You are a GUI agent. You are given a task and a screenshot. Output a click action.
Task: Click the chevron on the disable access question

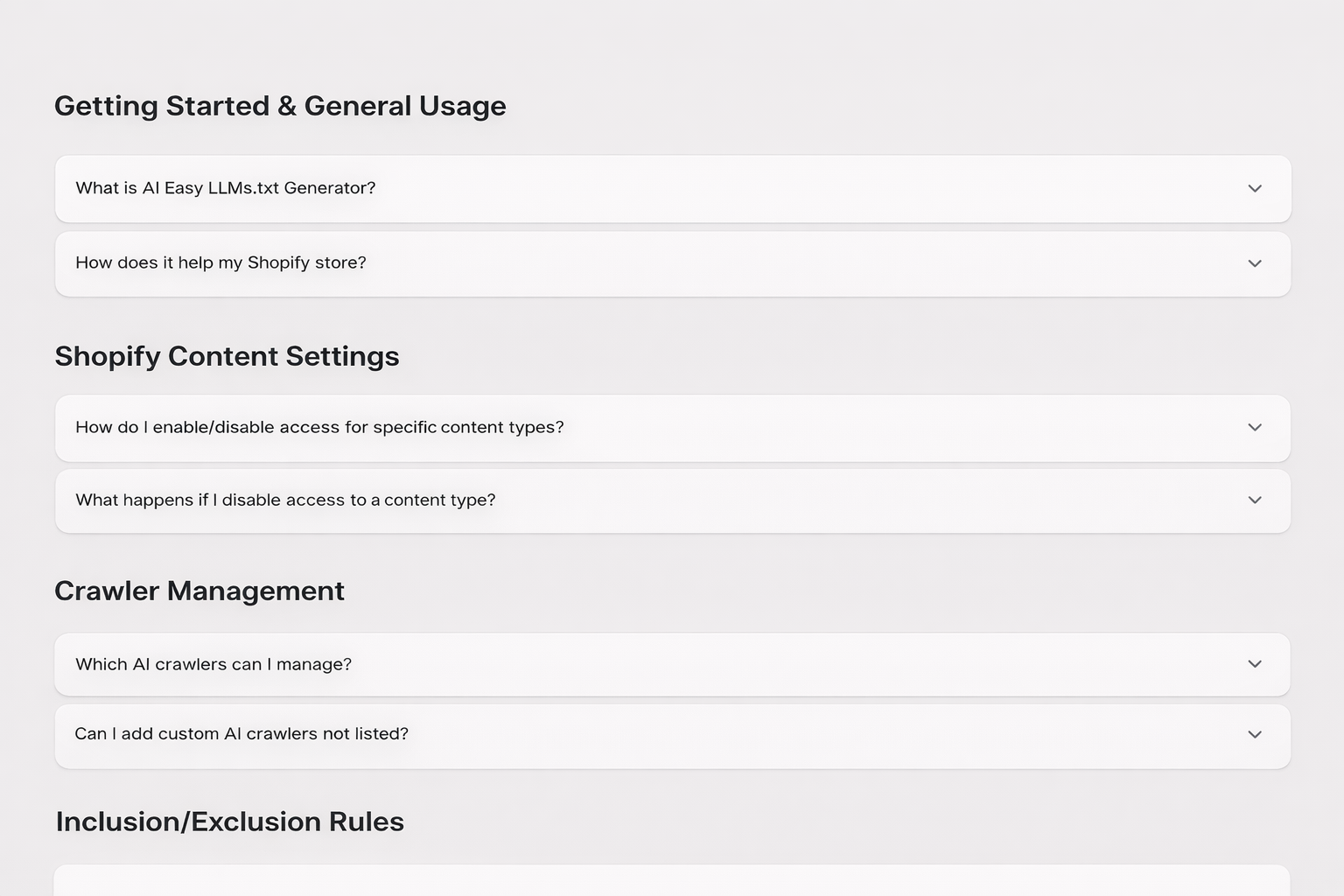click(1255, 500)
